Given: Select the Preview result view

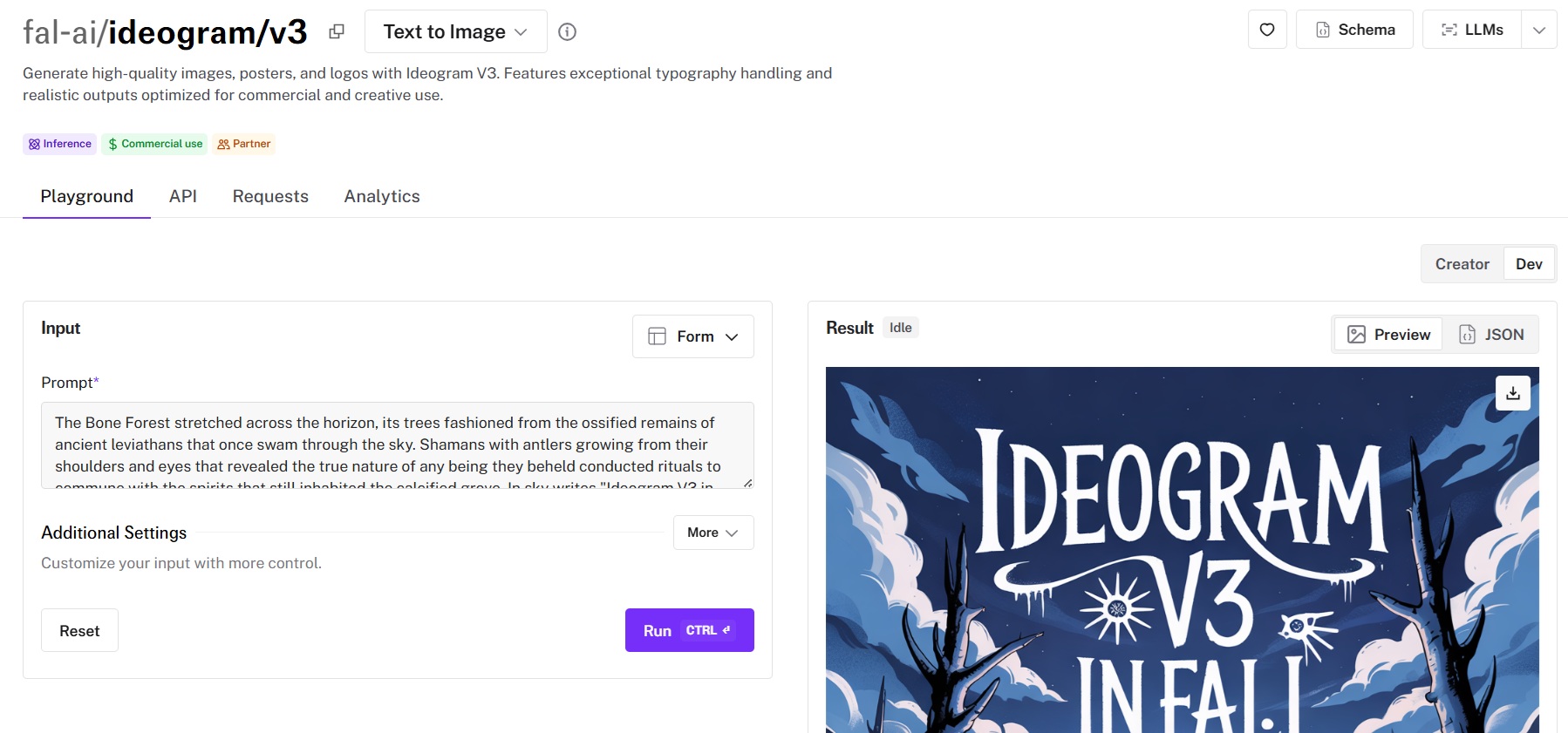Looking at the screenshot, I should point(1388,335).
